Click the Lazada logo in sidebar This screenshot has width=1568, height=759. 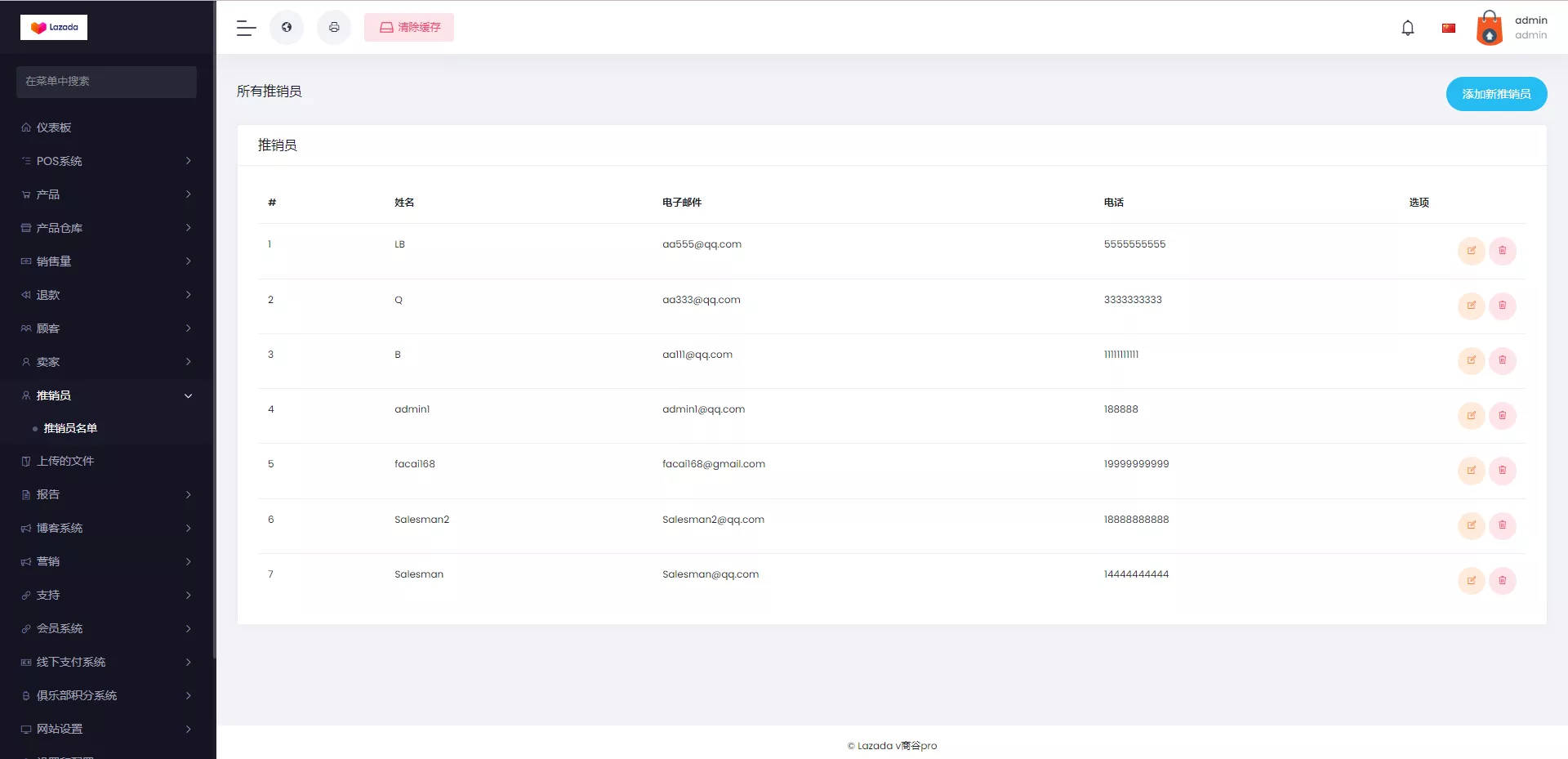pyautogui.click(x=54, y=28)
